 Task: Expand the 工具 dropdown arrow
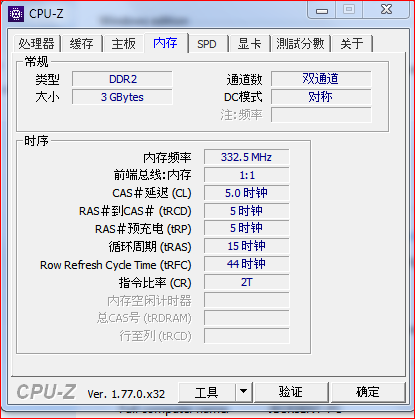244,392
